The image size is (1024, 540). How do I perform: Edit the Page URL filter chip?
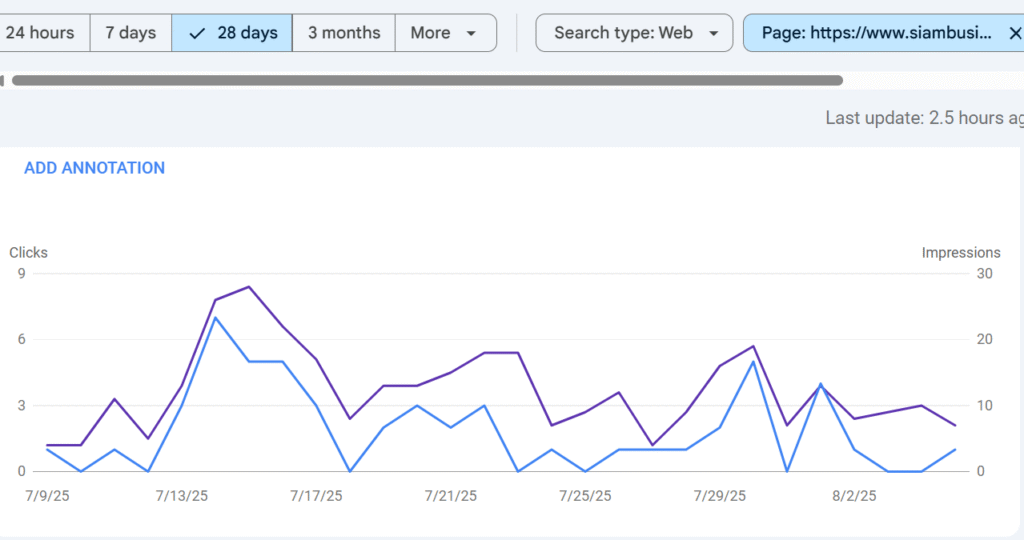tap(875, 33)
